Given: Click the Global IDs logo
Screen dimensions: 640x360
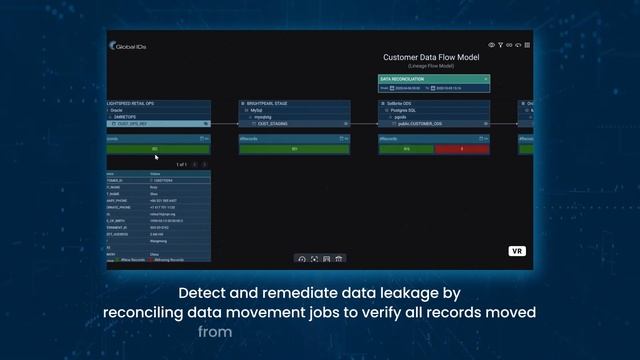Looking at the screenshot, I should point(128,46).
